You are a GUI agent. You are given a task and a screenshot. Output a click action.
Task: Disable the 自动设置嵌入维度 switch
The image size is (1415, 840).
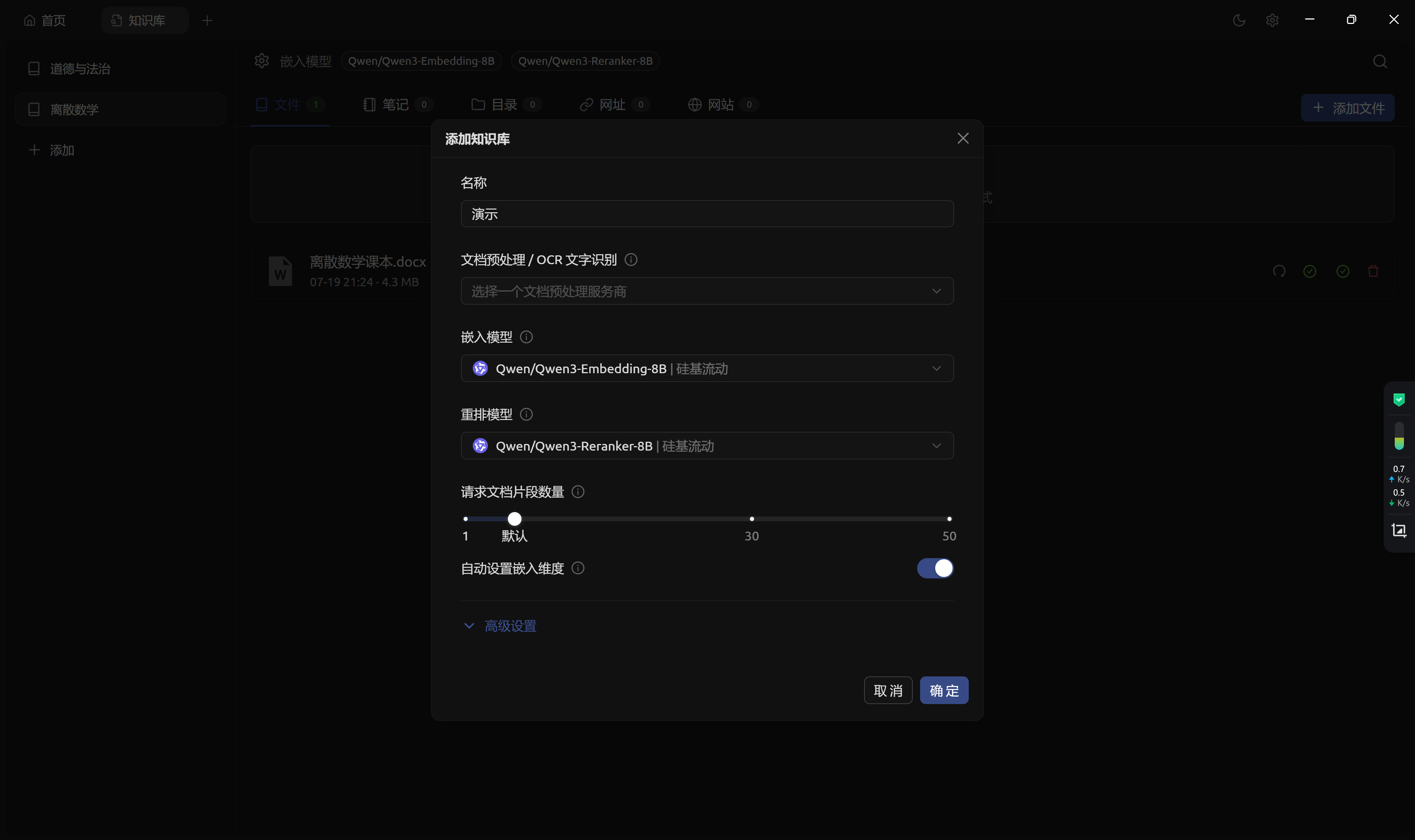[935, 568]
